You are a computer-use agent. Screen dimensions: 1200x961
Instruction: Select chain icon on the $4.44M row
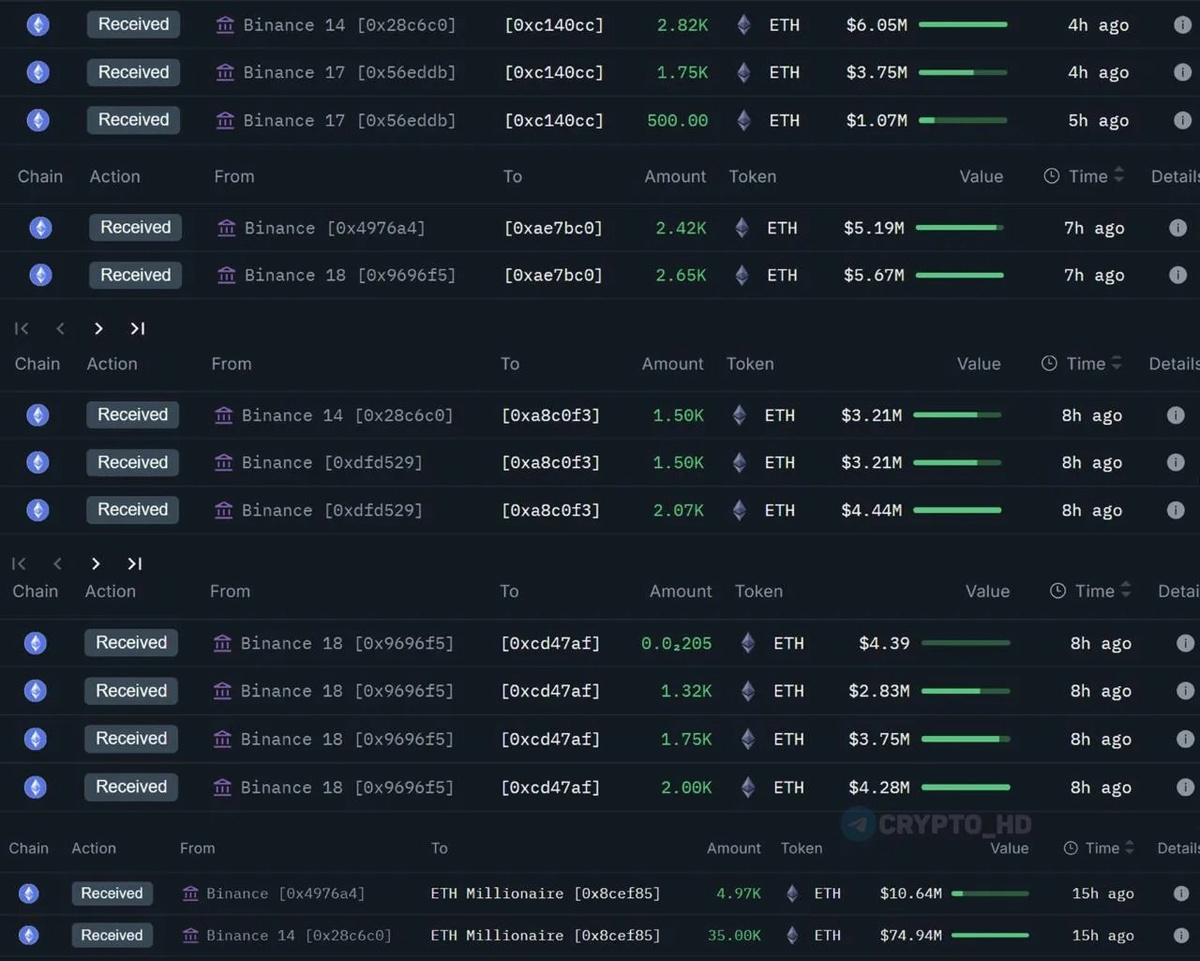[37, 510]
